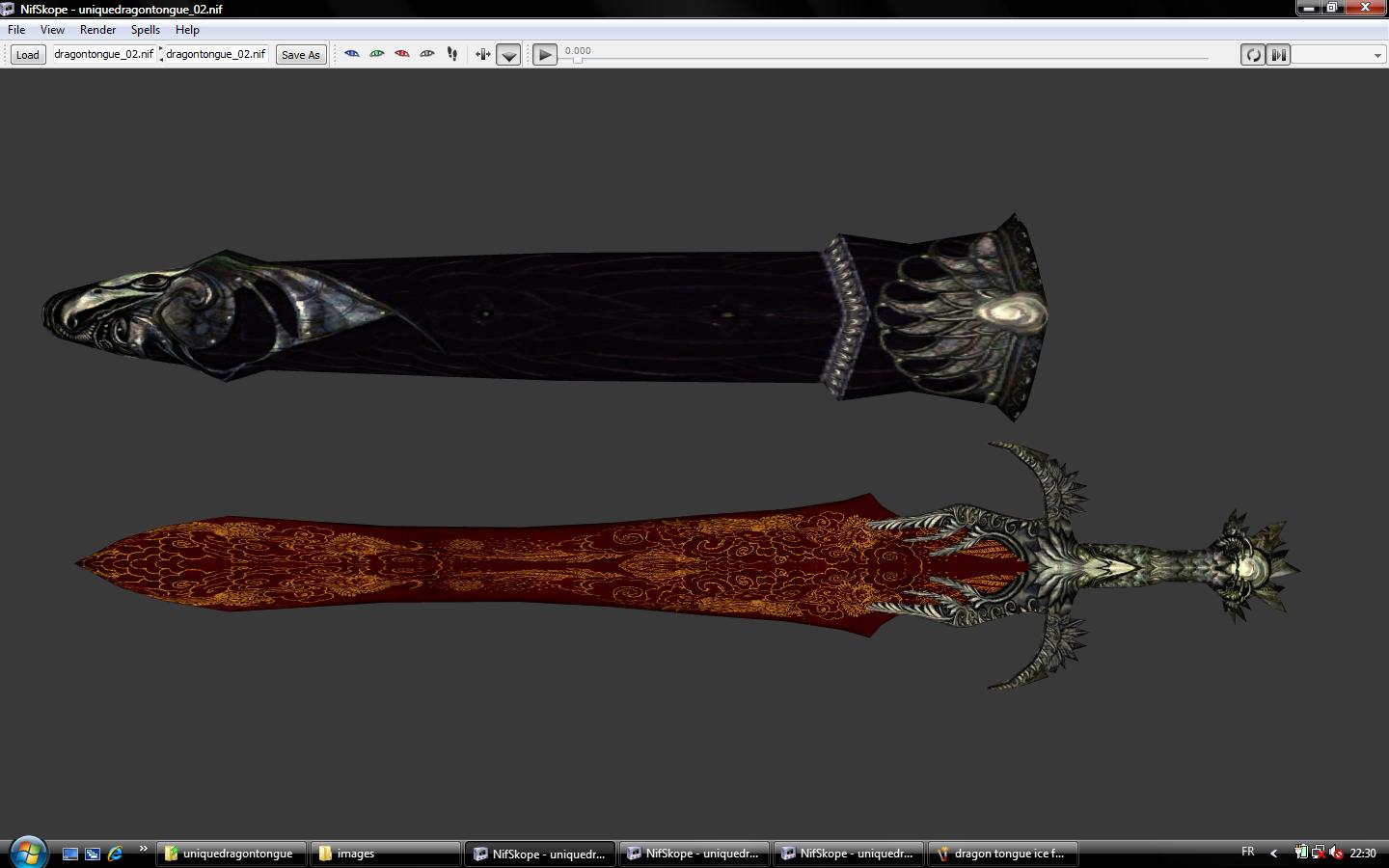Screen dimensions: 1389x868
Task: Select the gray eye user view icon
Action: (x=427, y=54)
